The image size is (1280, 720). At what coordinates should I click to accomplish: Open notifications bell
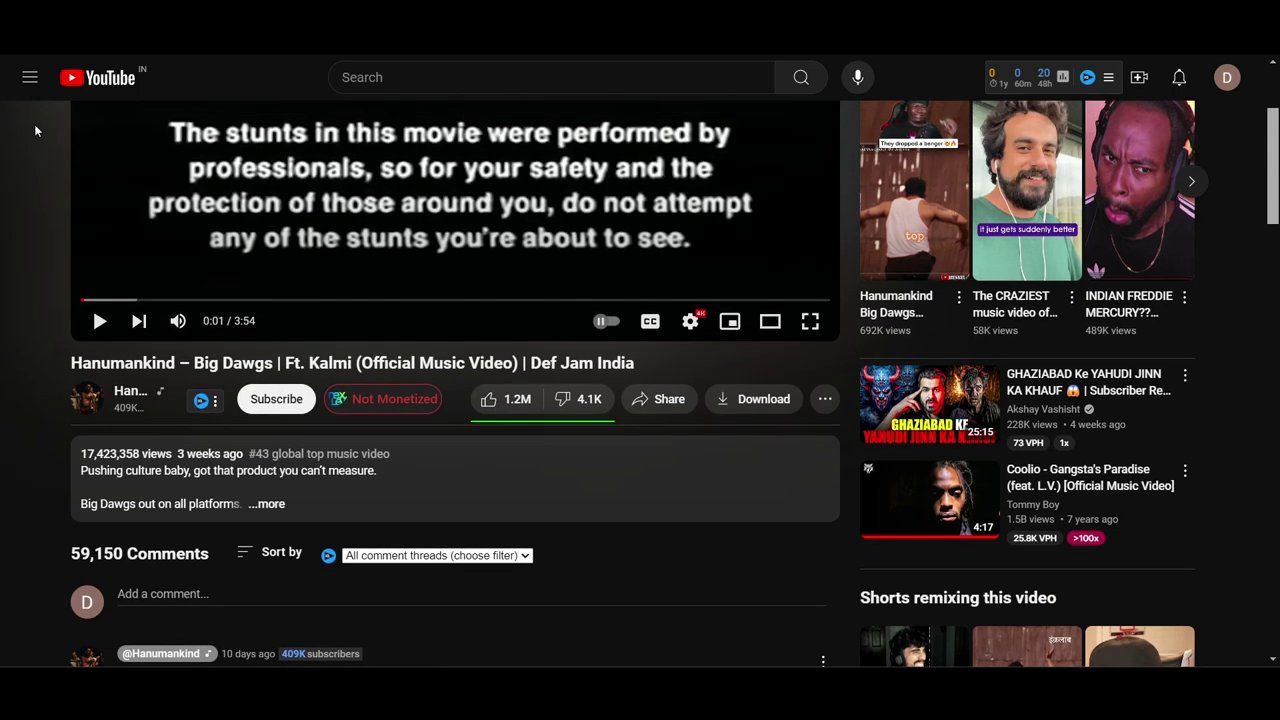(x=1179, y=77)
